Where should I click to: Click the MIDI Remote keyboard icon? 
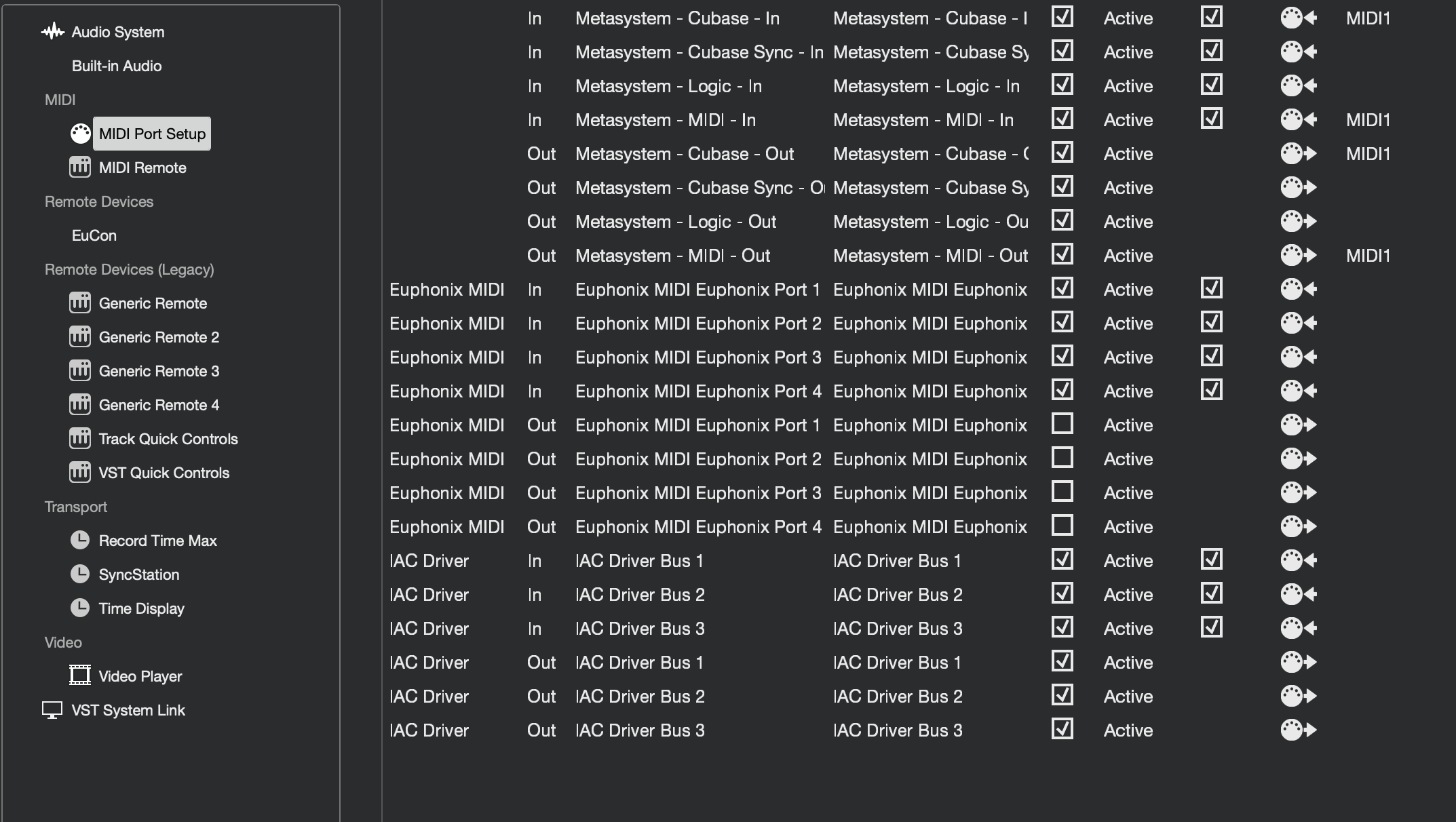(80, 168)
